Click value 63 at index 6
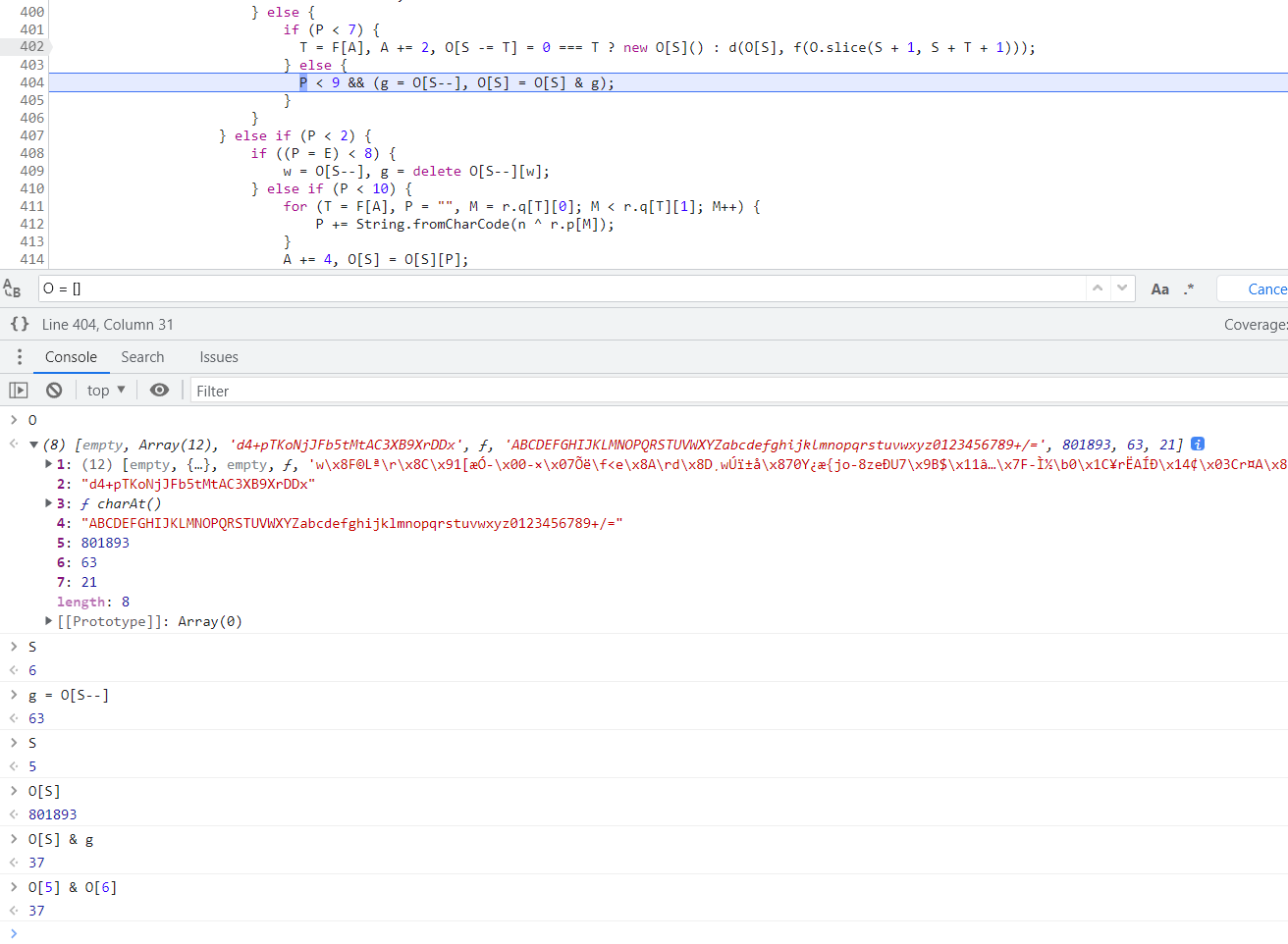The height and width of the screenshot is (944, 1288). click(88, 562)
